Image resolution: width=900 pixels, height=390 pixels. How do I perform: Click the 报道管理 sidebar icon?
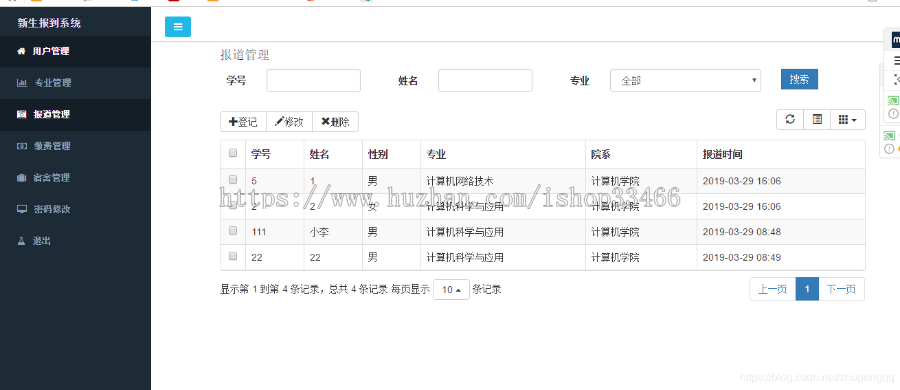pyautogui.click(x=22, y=114)
